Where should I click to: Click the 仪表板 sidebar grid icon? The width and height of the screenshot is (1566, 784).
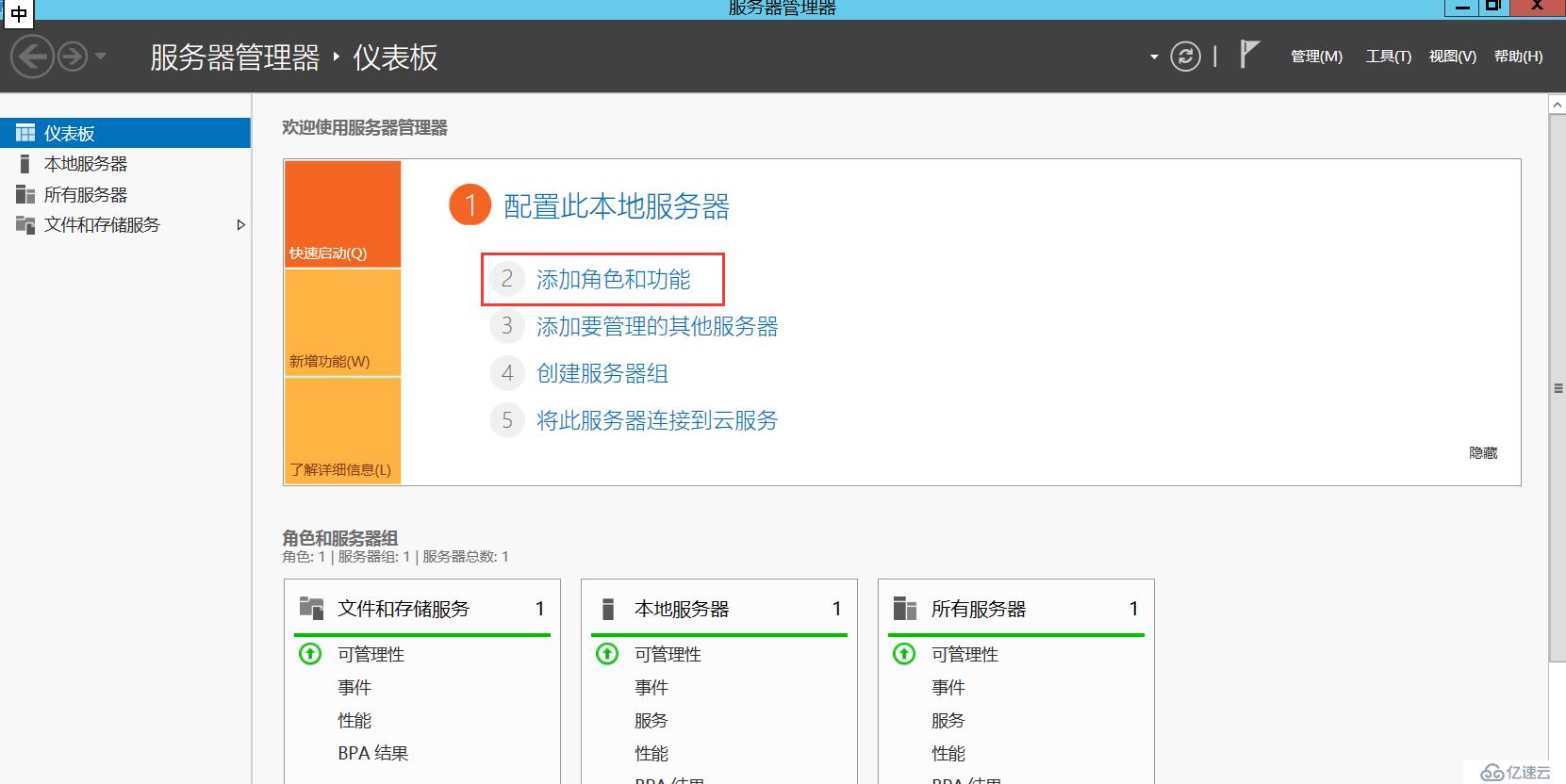click(25, 133)
